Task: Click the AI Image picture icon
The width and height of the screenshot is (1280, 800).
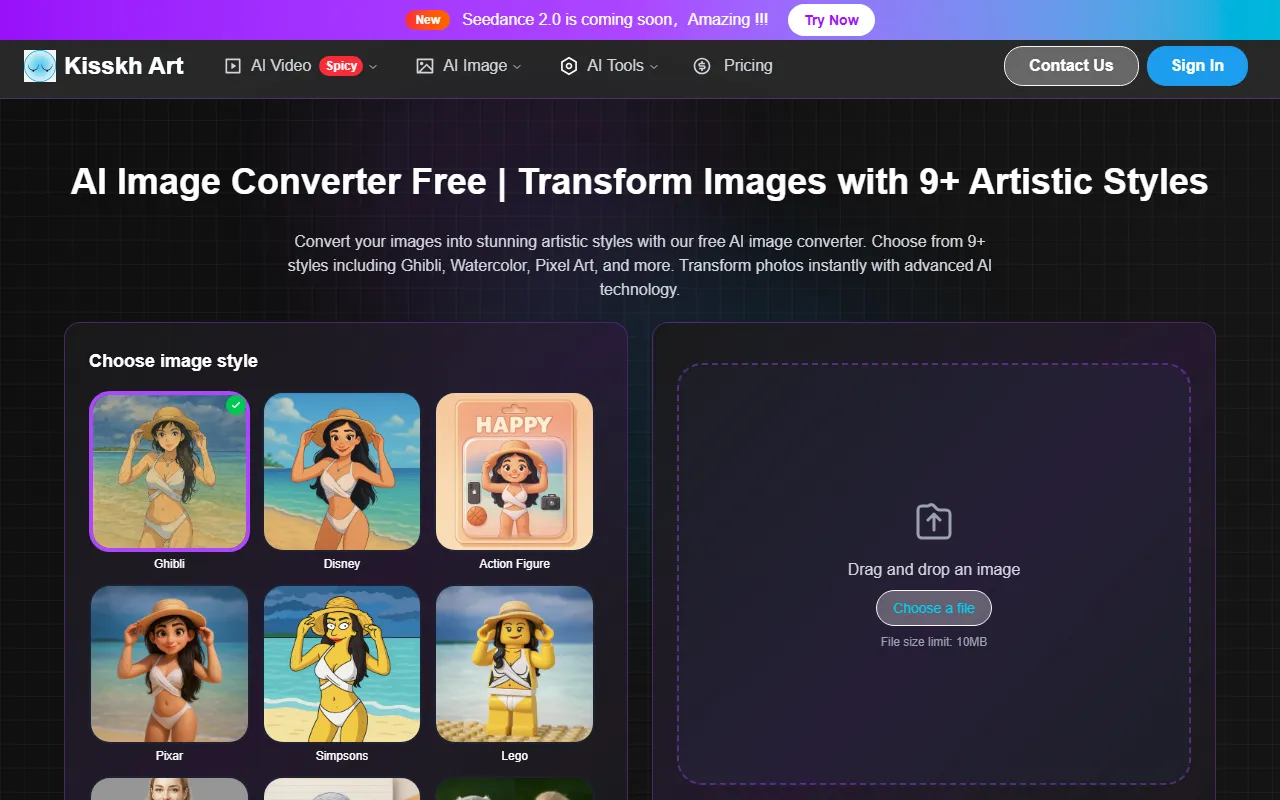Action: (425, 66)
